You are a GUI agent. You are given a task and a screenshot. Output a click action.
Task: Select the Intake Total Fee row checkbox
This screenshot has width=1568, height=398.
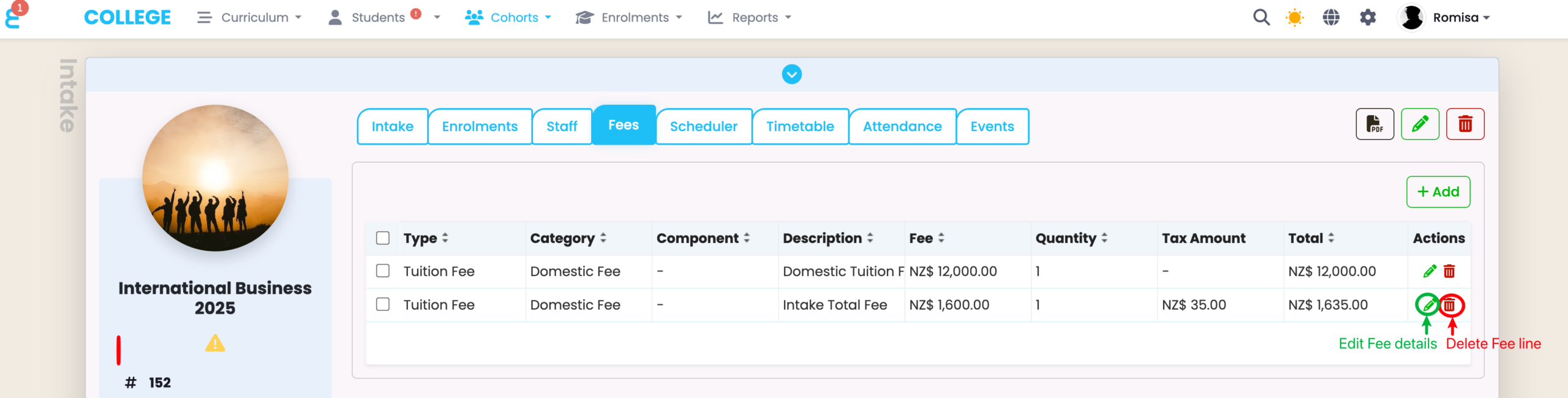pos(383,305)
